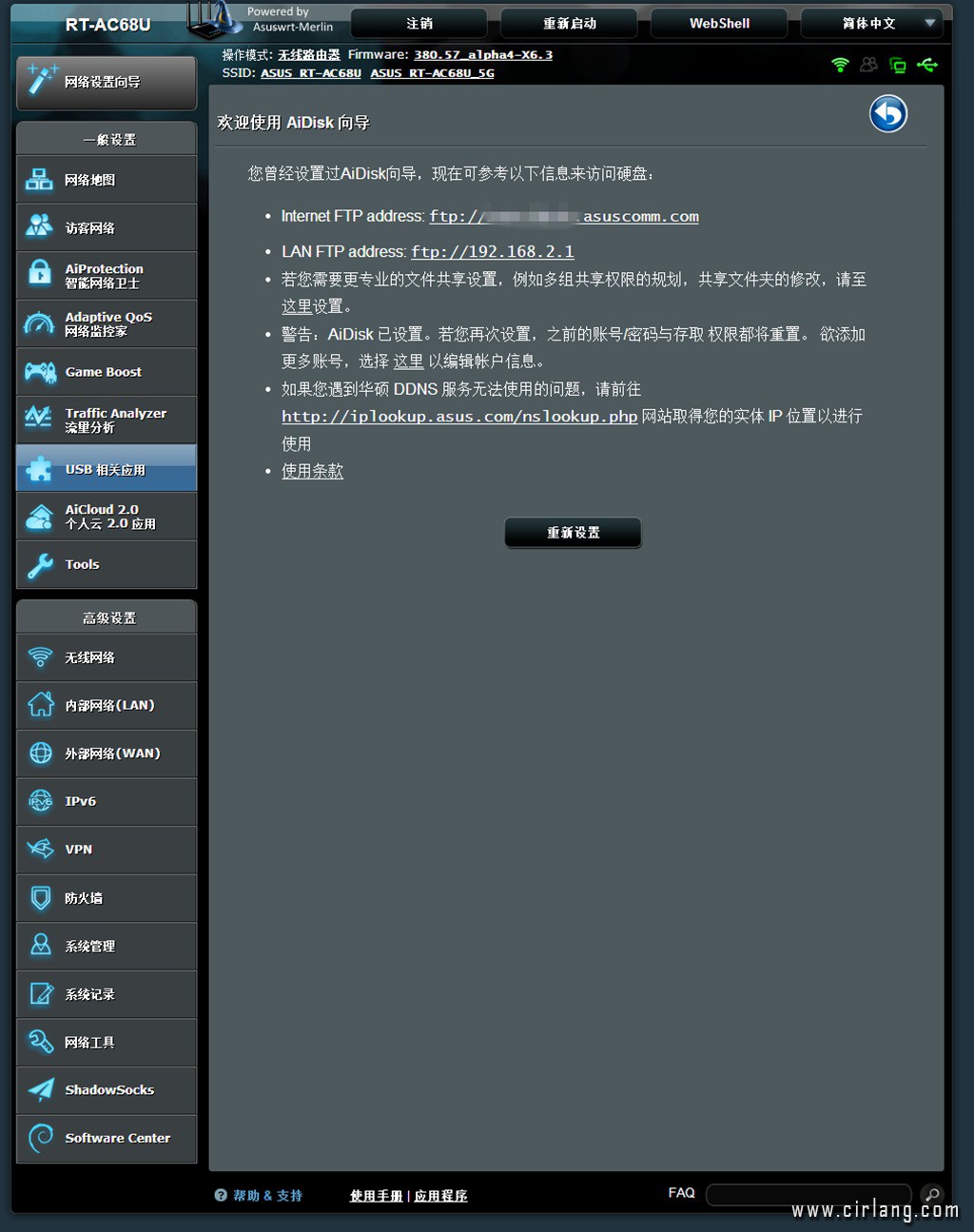
Task: Select the Traffic Analyzer chart icon
Action: (x=39, y=419)
